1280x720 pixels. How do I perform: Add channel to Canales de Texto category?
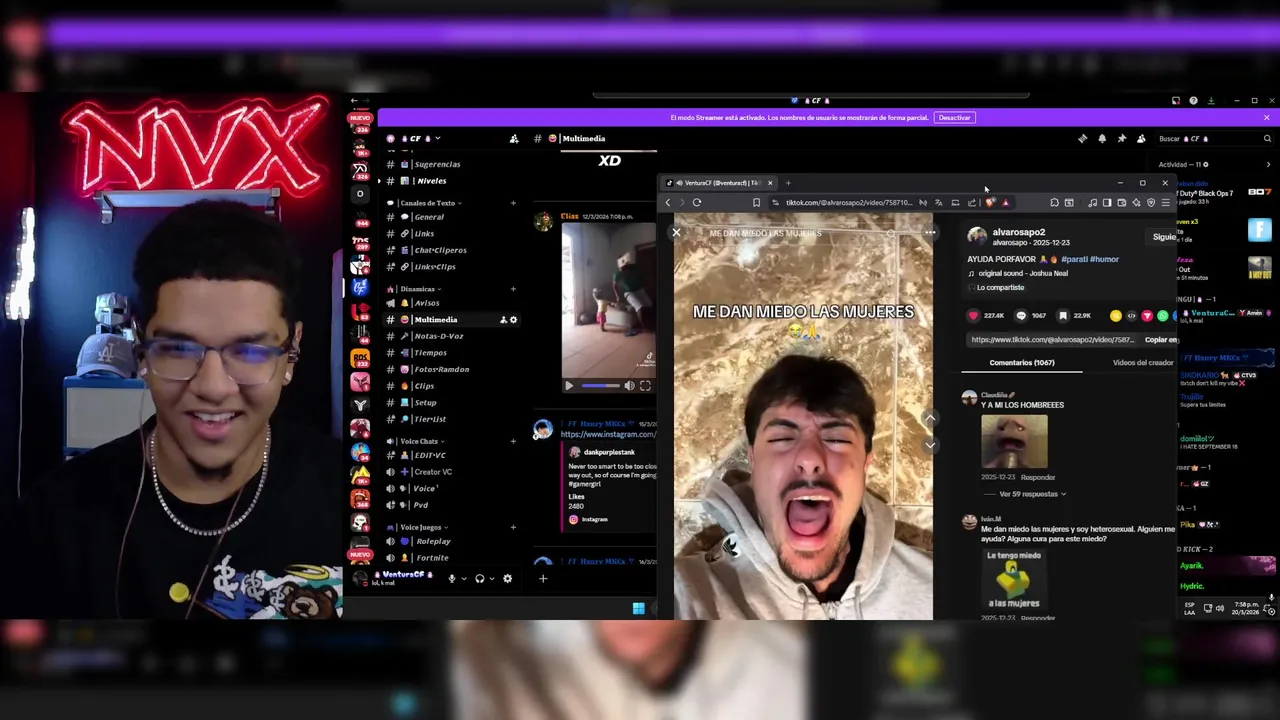tap(513, 203)
